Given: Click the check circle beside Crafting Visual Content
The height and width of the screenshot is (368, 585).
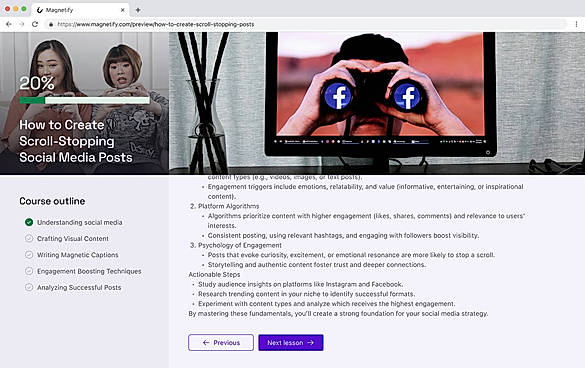Looking at the screenshot, I should (x=29, y=238).
